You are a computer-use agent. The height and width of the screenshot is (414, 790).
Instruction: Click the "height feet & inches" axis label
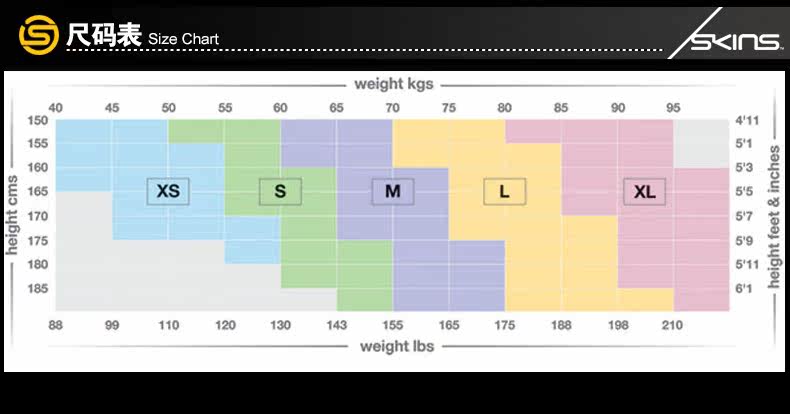[775, 216]
